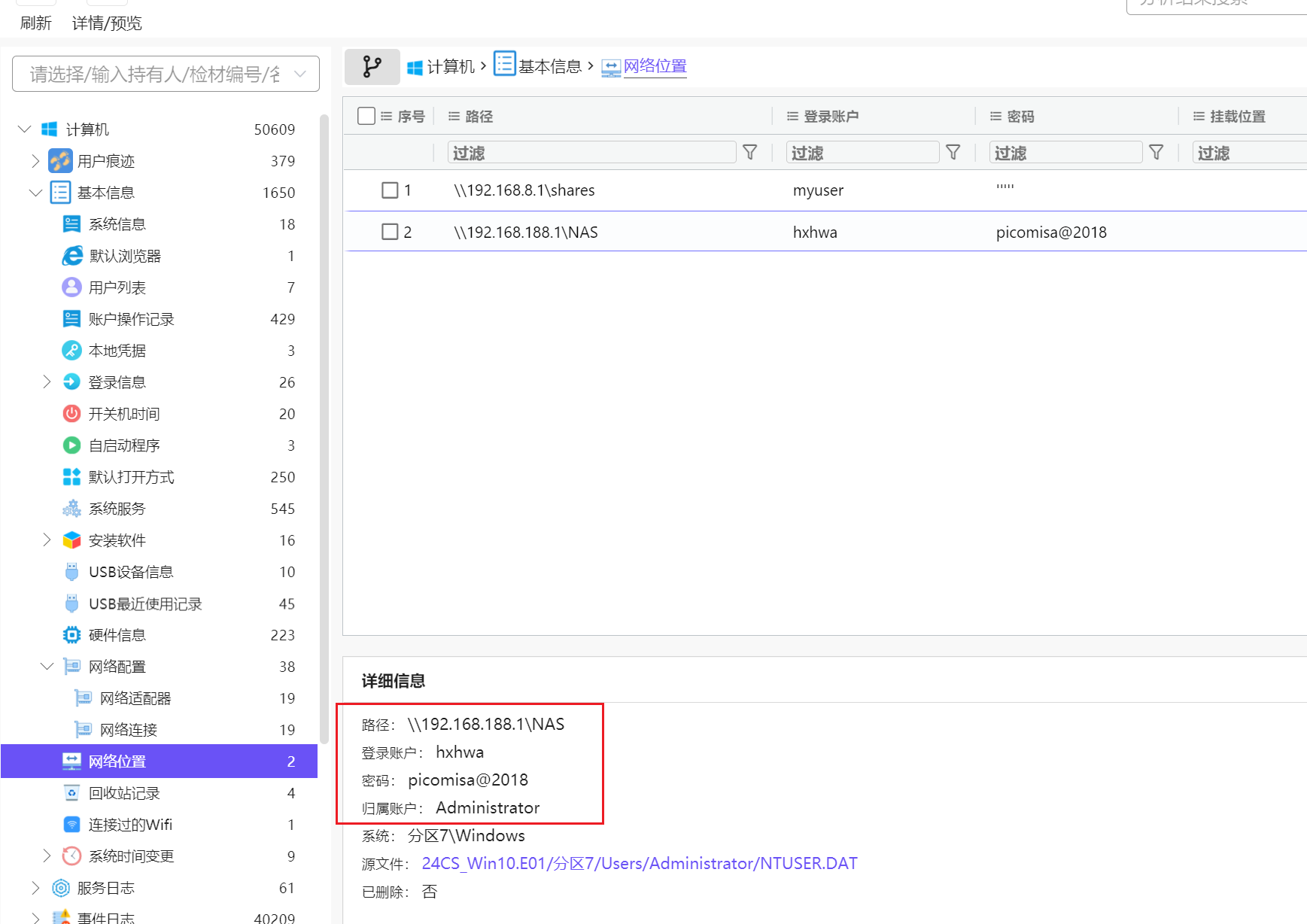Screen dimensions: 1307x924
Task: Collapse the 网络配置 tree node
Action: tap(47, 667)
